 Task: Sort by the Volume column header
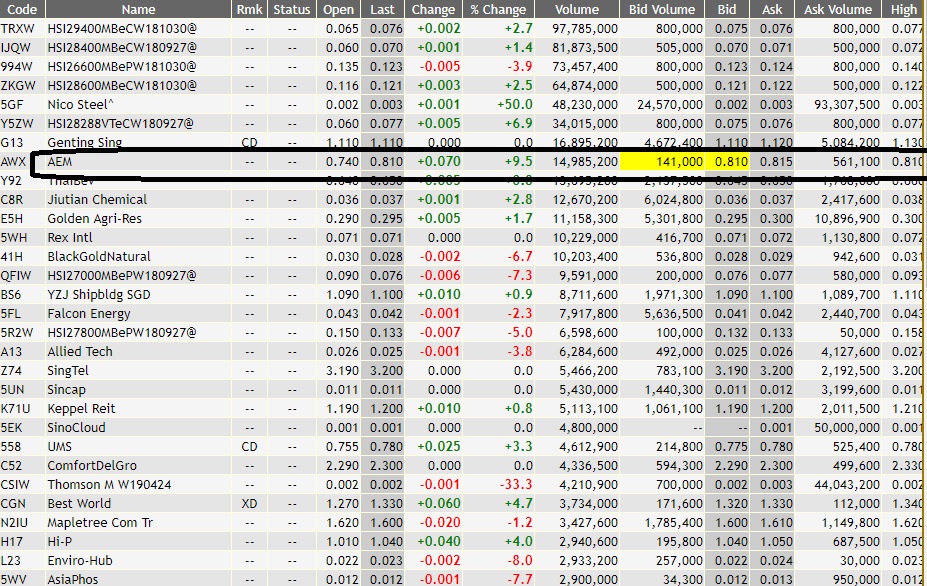(x=576, y=9)
